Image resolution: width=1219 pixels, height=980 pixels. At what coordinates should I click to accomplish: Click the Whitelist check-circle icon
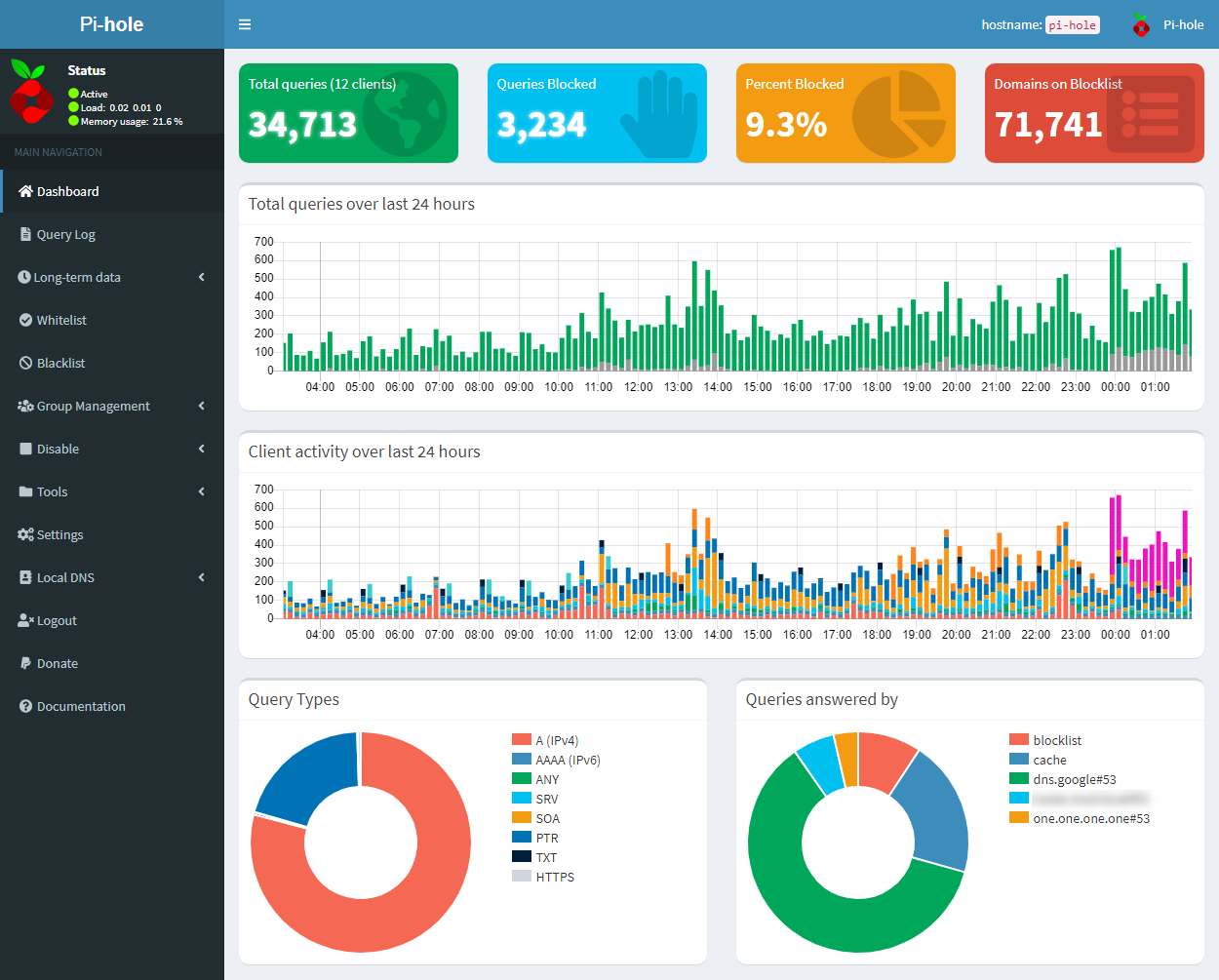pos(25,320)
